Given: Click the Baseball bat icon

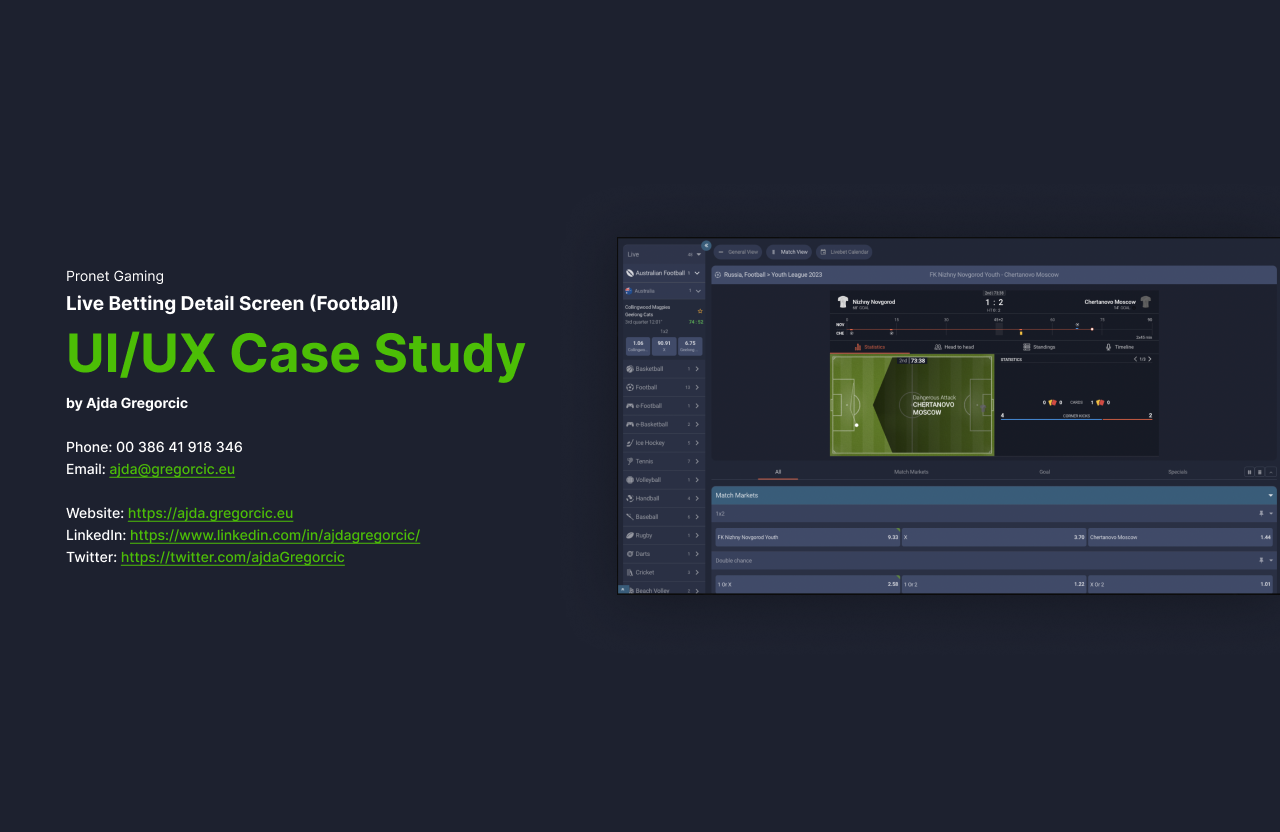Looking at the screenshot, I should pos(630,517).
